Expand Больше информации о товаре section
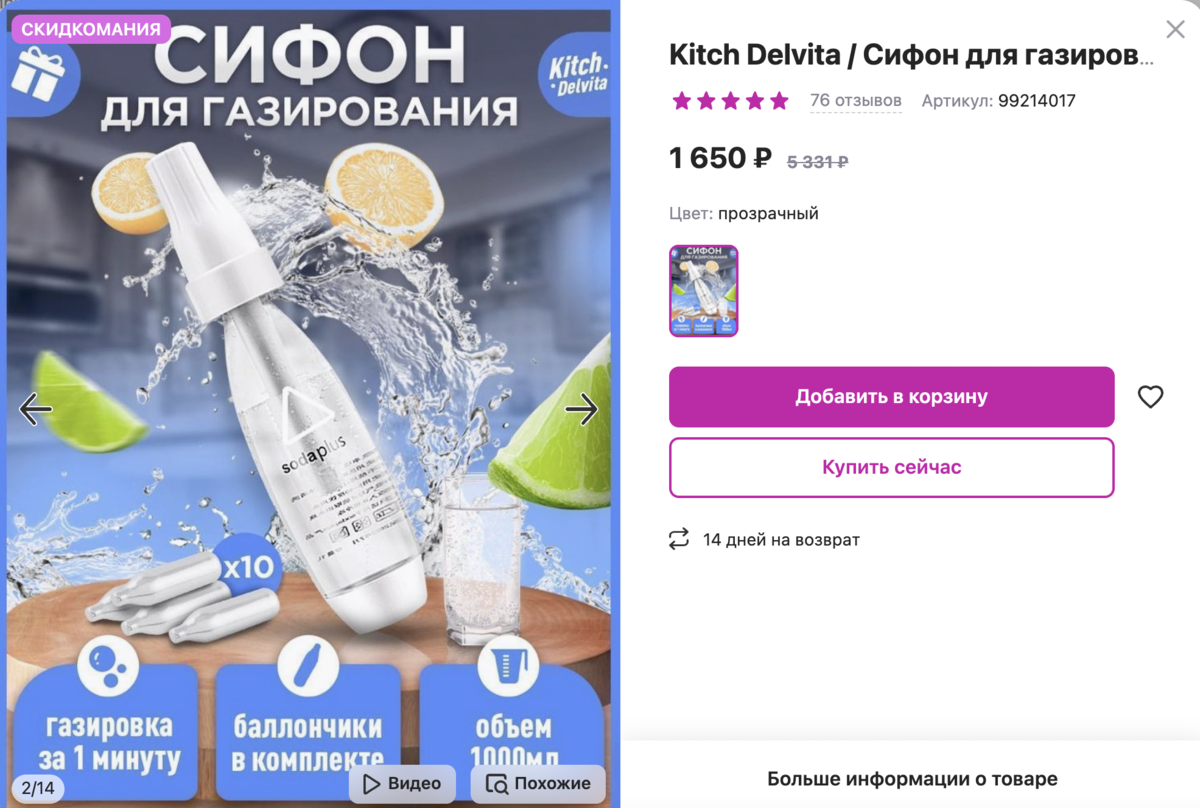The image size is (1200, 808). pyautogui.click(x=912, y=779)
